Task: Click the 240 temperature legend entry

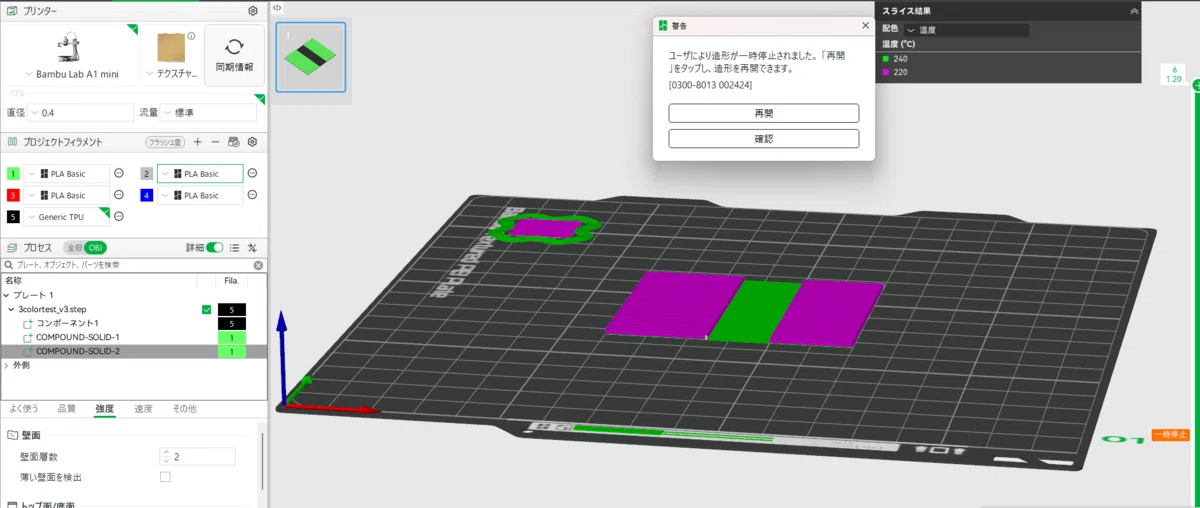Action: point(894,59)
